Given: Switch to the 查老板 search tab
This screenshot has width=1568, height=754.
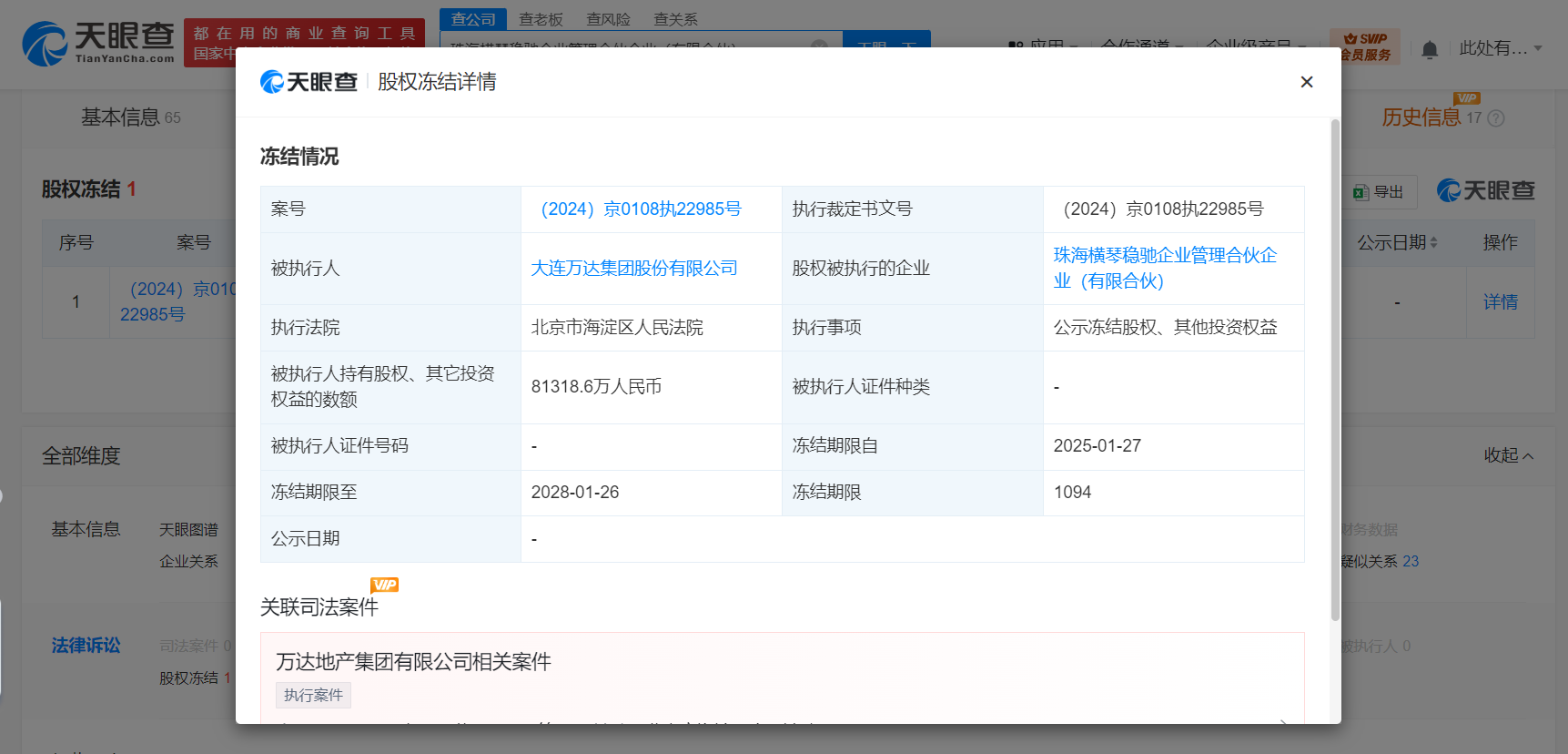Looking at the screenshot, I should (x=541, y=19).
